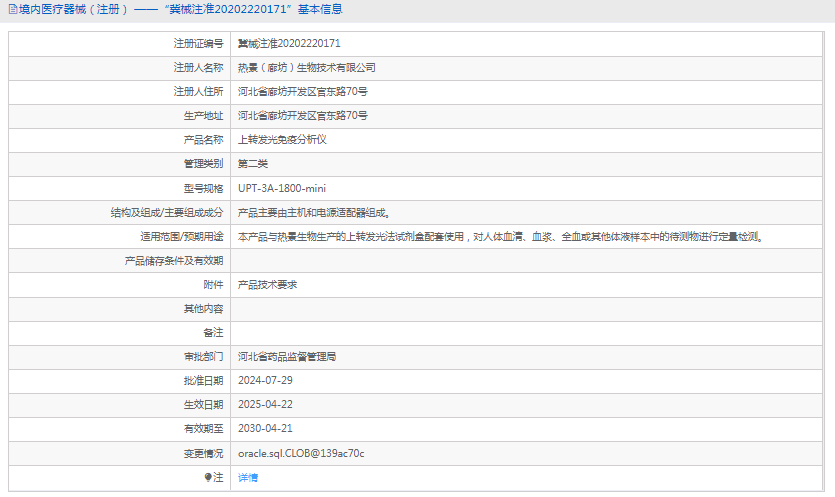Image resolution: width=835 pixels, height=497 pixels.
Task: Click approving department 河北省药品监督管理局
Action: click(287, 357)
